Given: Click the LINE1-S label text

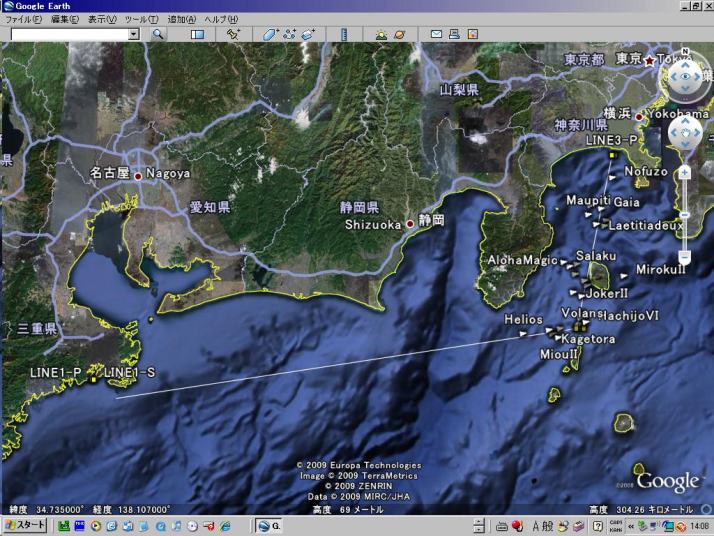Looking at the screenshot, I should coord(130,373).
